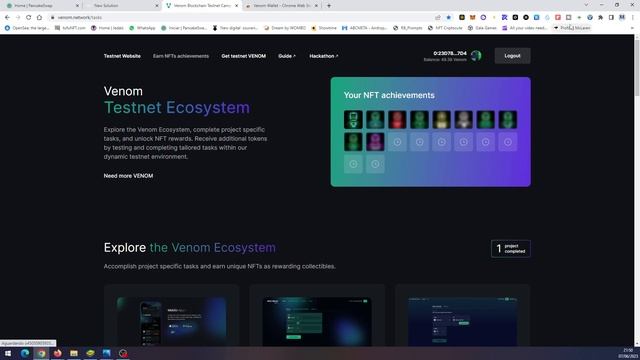Open the WhatsApp bookmark

click(142, 28)
